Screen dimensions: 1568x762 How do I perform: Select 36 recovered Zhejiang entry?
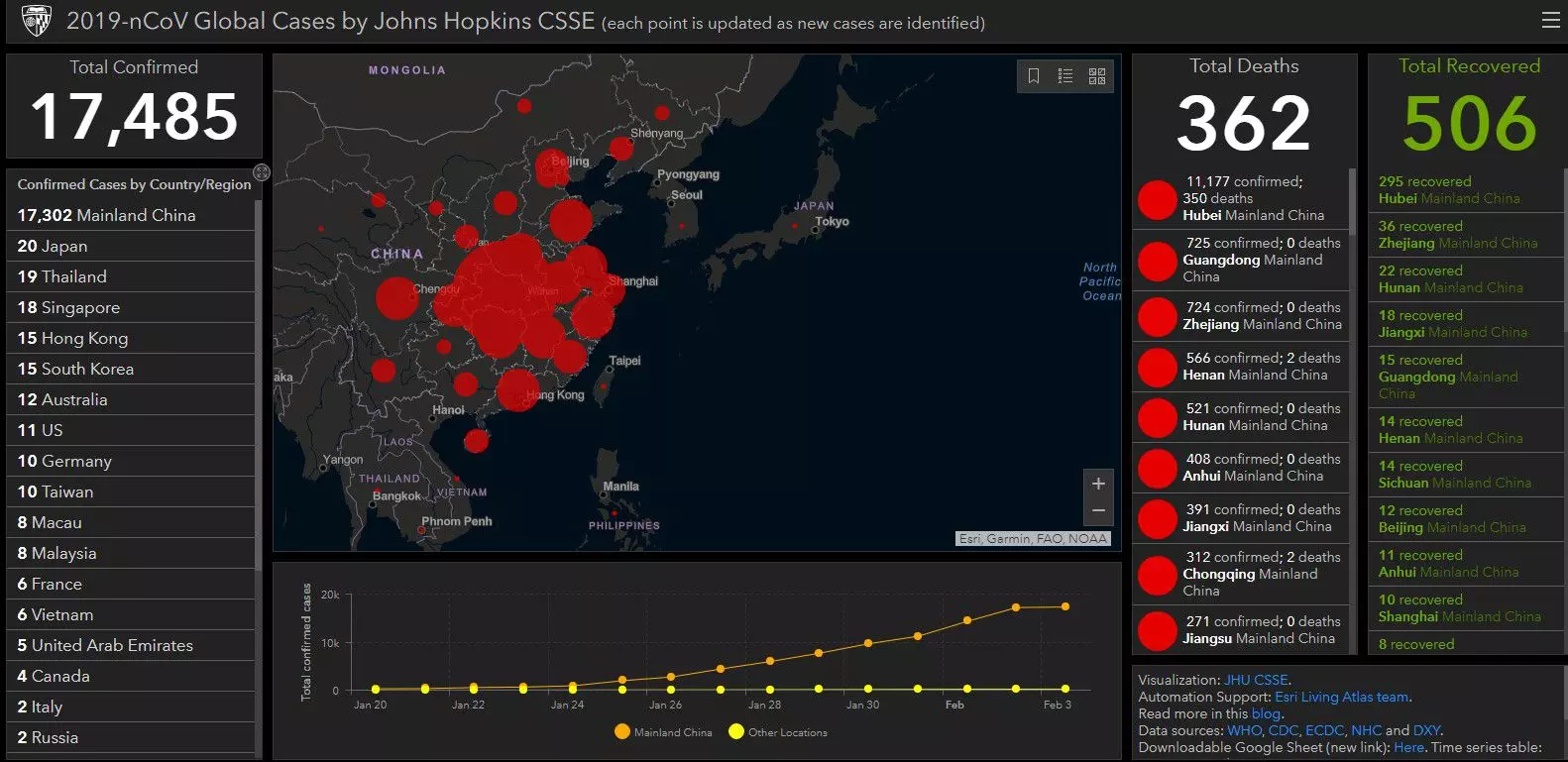[1464, 235]
